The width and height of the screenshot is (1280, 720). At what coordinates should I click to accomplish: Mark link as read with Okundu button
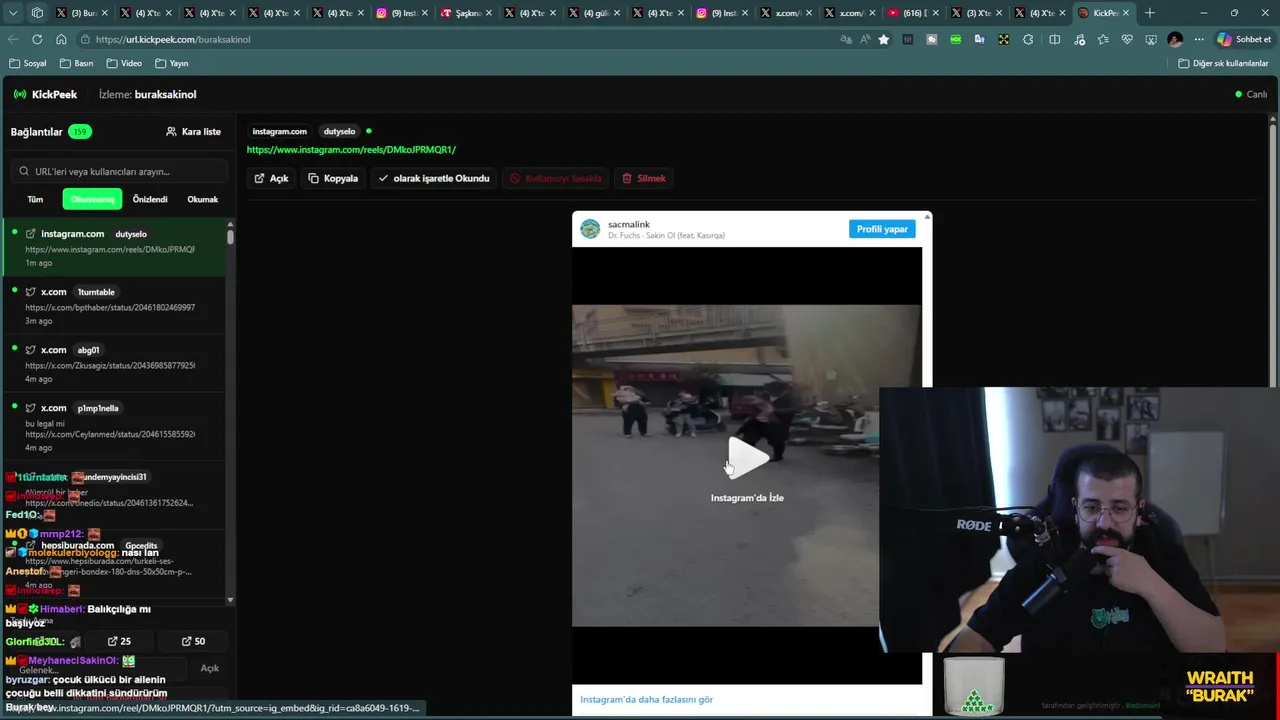[434, 178]
